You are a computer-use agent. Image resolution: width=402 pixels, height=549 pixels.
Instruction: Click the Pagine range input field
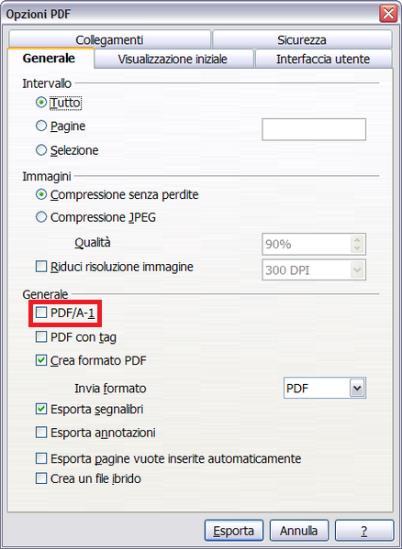[314, 129]
